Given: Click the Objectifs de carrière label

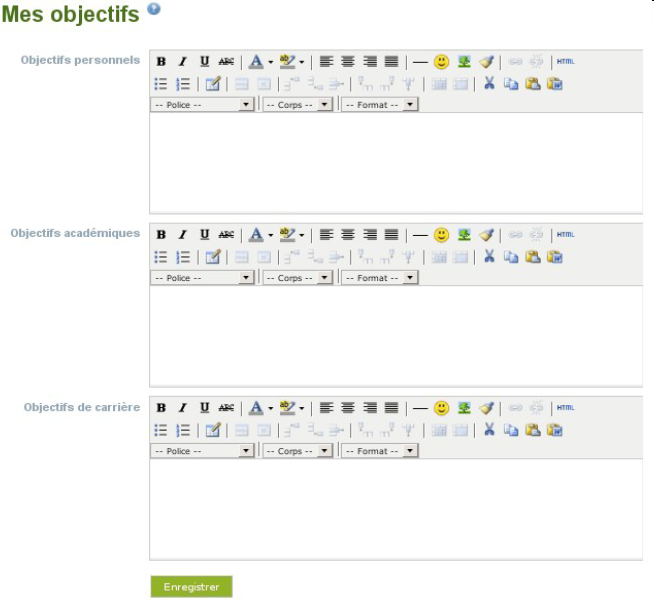Looking at the screenshot, I should 82,407.
